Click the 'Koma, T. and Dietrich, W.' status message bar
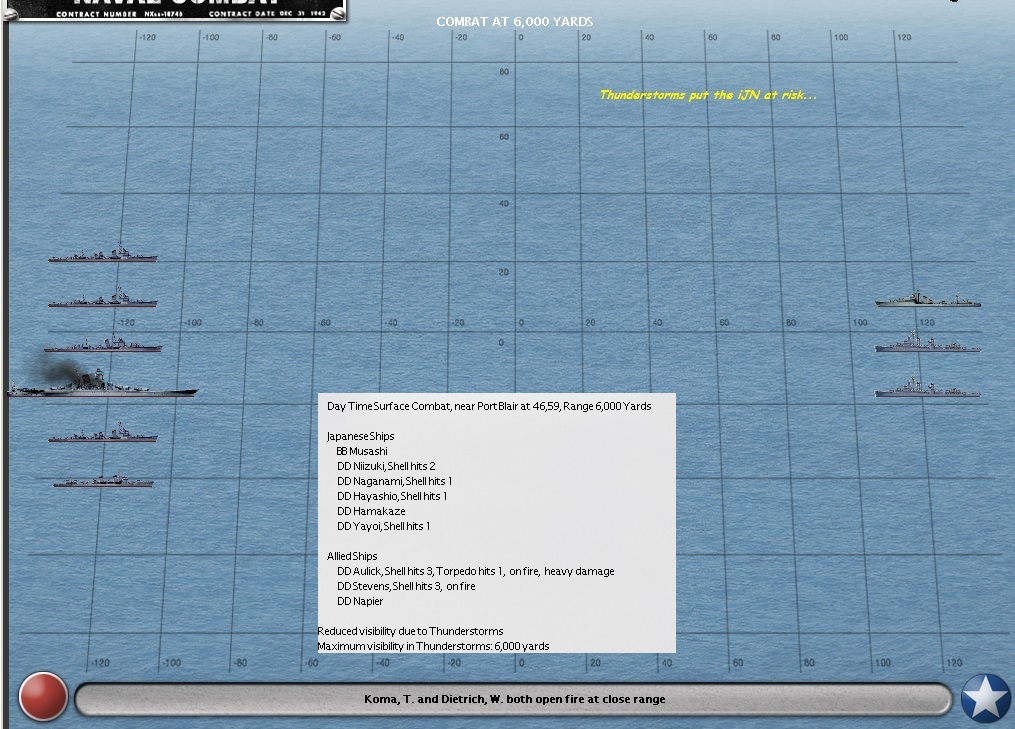The image size is (1015, 729). [x=514, y=699]
